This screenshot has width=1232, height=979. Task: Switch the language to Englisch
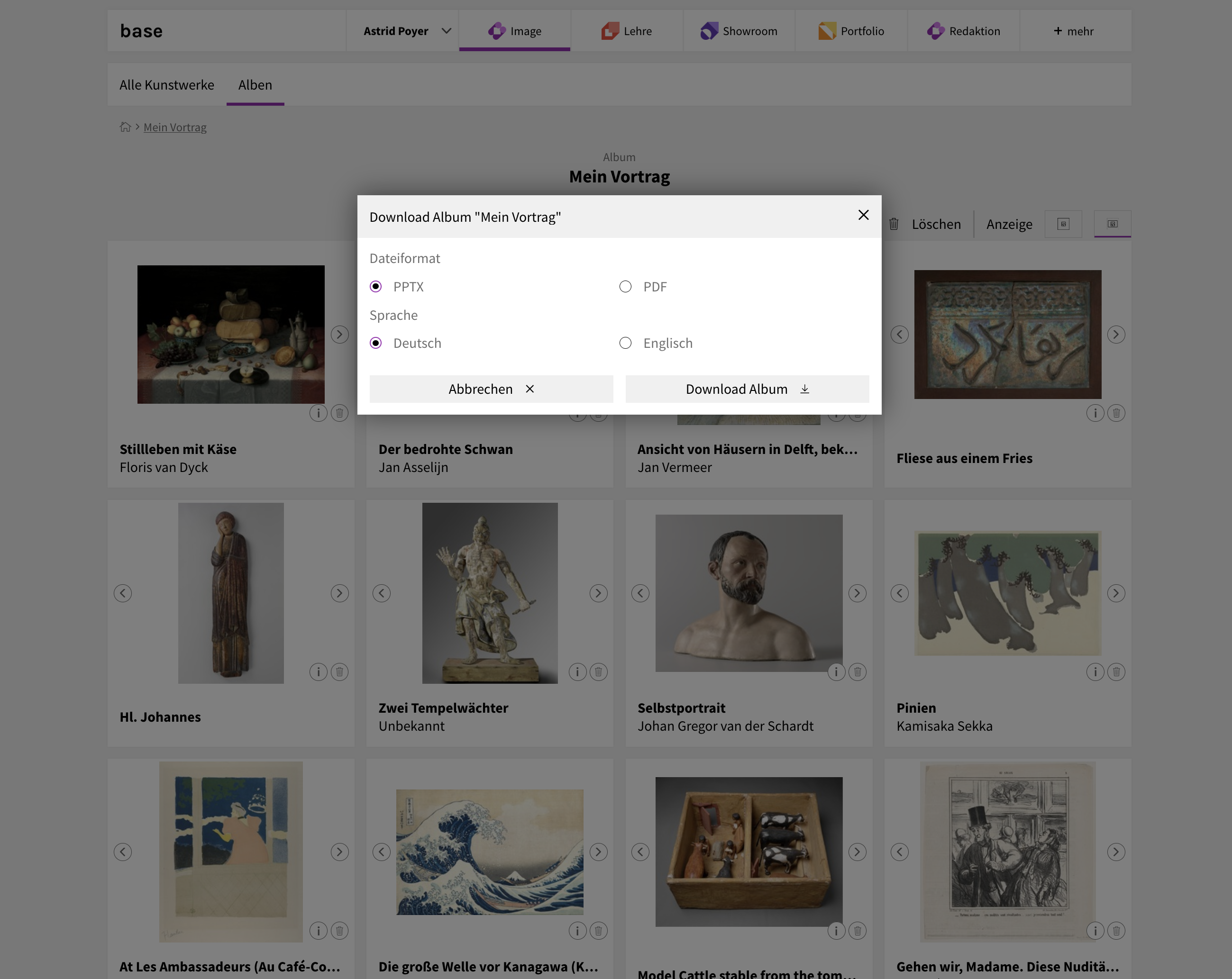pyautogui.click(x=625, y=343)
